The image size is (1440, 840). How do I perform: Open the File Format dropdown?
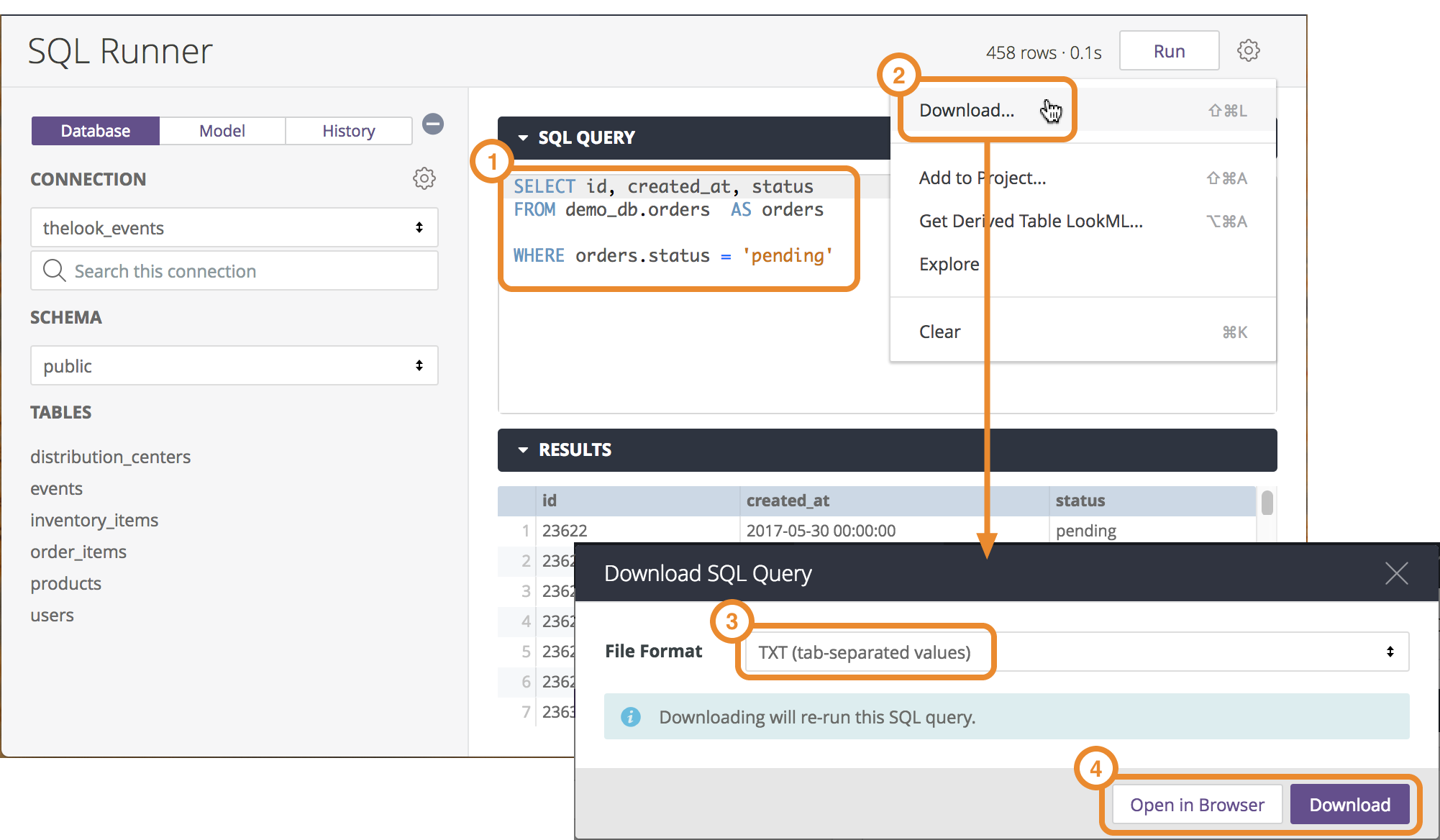click(x=1077, y=652)
